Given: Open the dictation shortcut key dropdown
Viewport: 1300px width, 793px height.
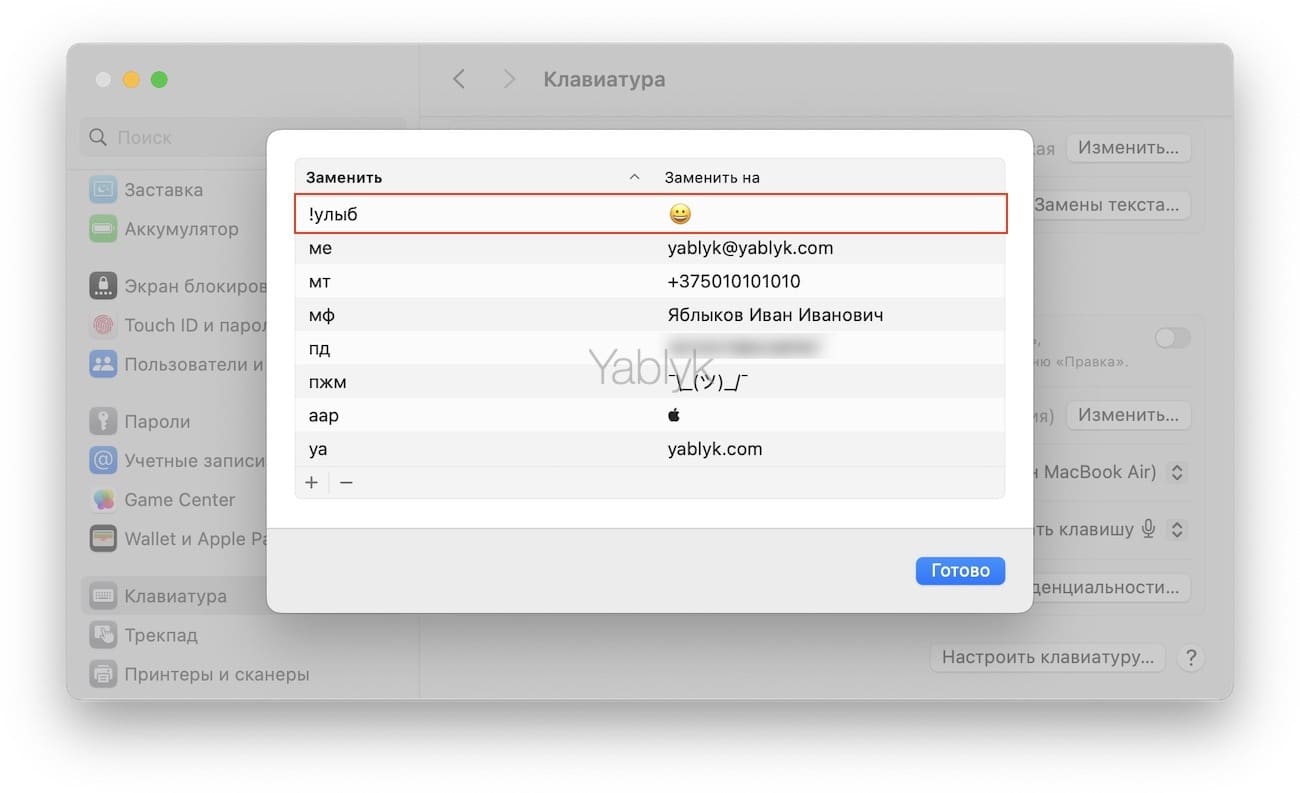Looking at the screenshot, I should (1177, 529).
